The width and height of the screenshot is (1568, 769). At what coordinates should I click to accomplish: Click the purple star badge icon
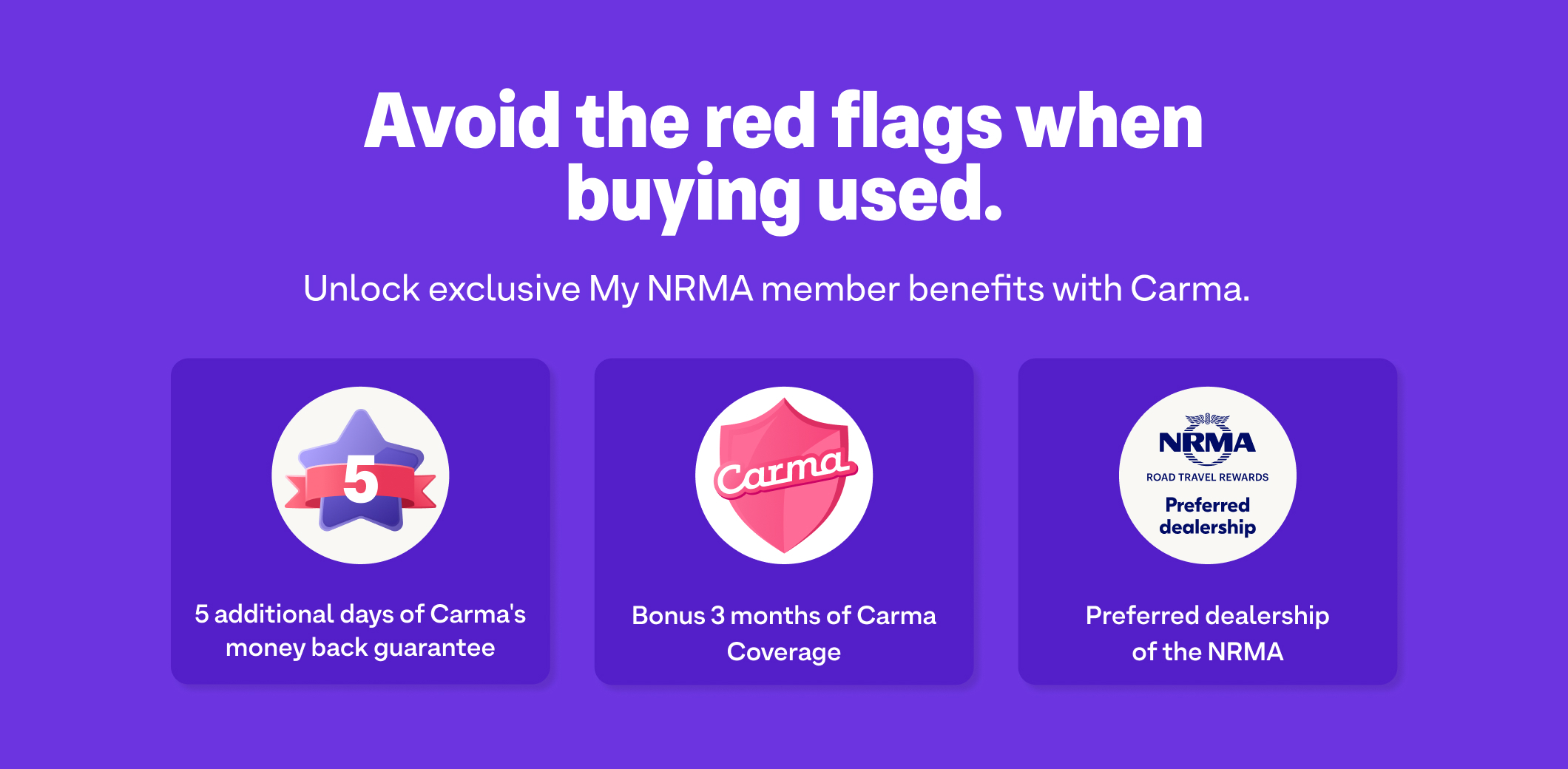click(x=360, y=471)
